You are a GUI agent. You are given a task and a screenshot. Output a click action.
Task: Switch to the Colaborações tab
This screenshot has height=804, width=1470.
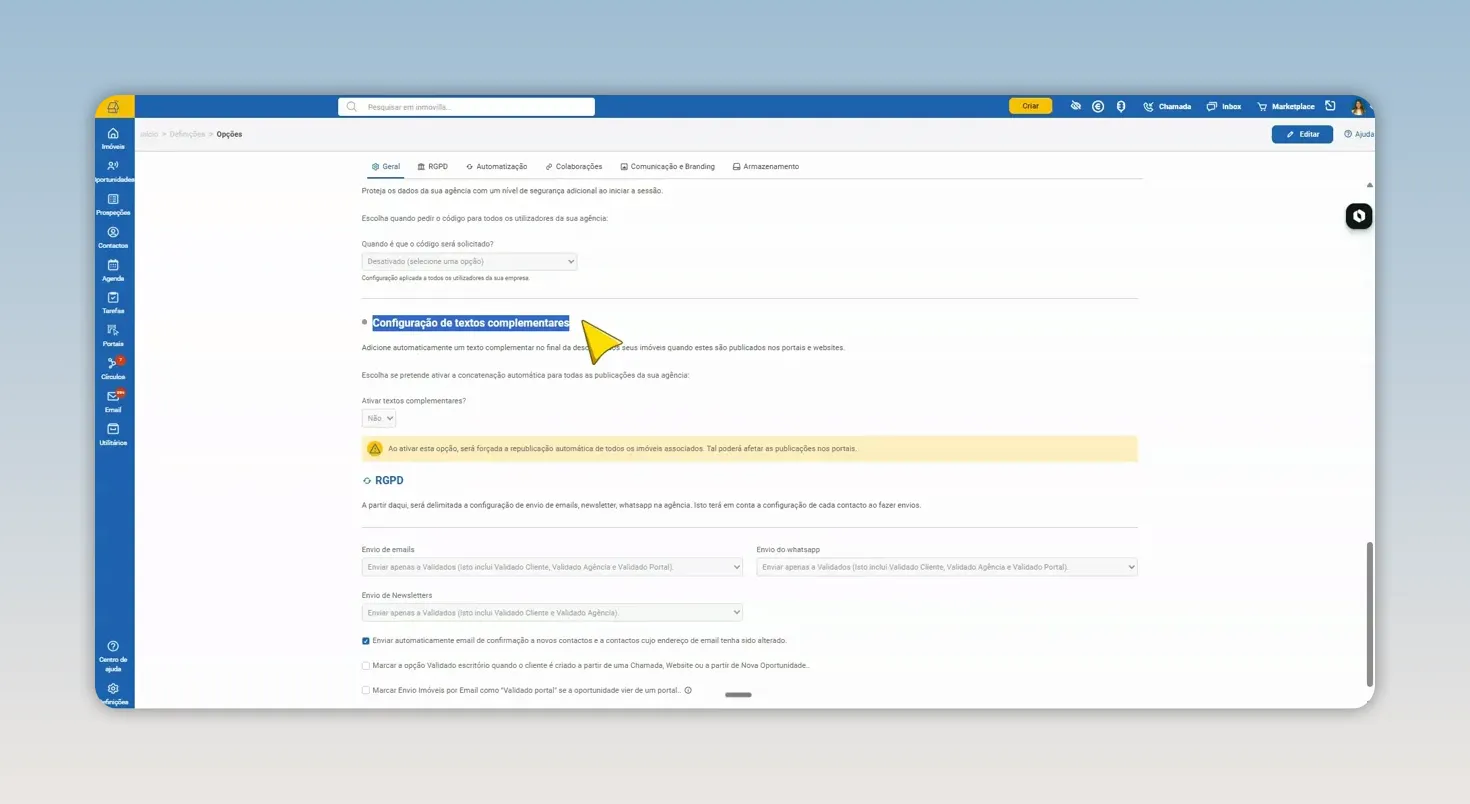tap(574, 167)
